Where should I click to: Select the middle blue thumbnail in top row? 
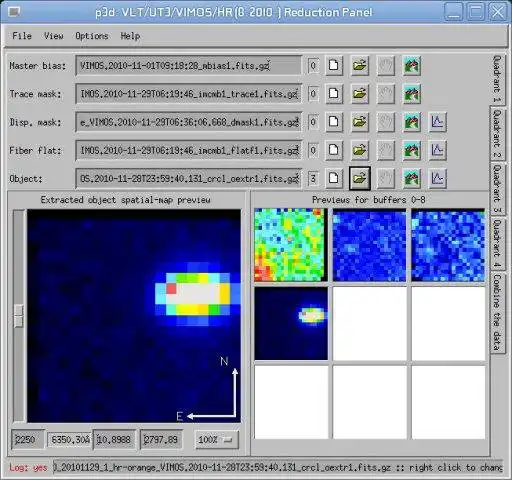[x=369, y=245]
